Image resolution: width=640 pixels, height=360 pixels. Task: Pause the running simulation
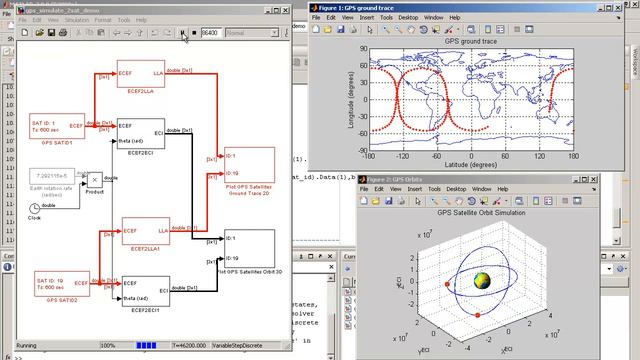point(182,33)
